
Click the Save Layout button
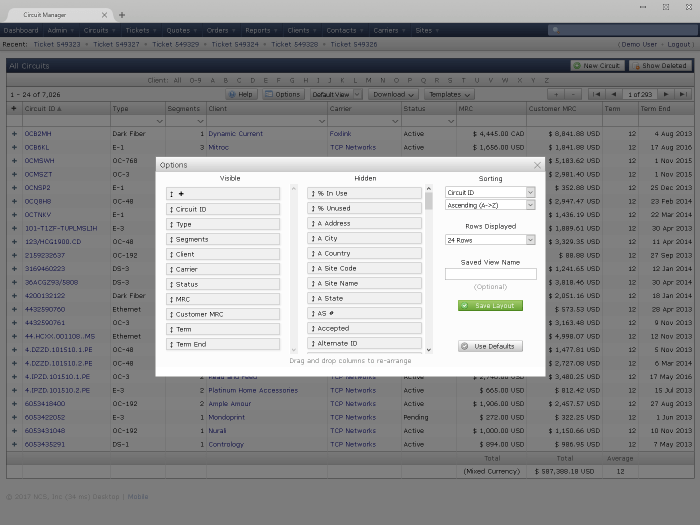point(490,305)
